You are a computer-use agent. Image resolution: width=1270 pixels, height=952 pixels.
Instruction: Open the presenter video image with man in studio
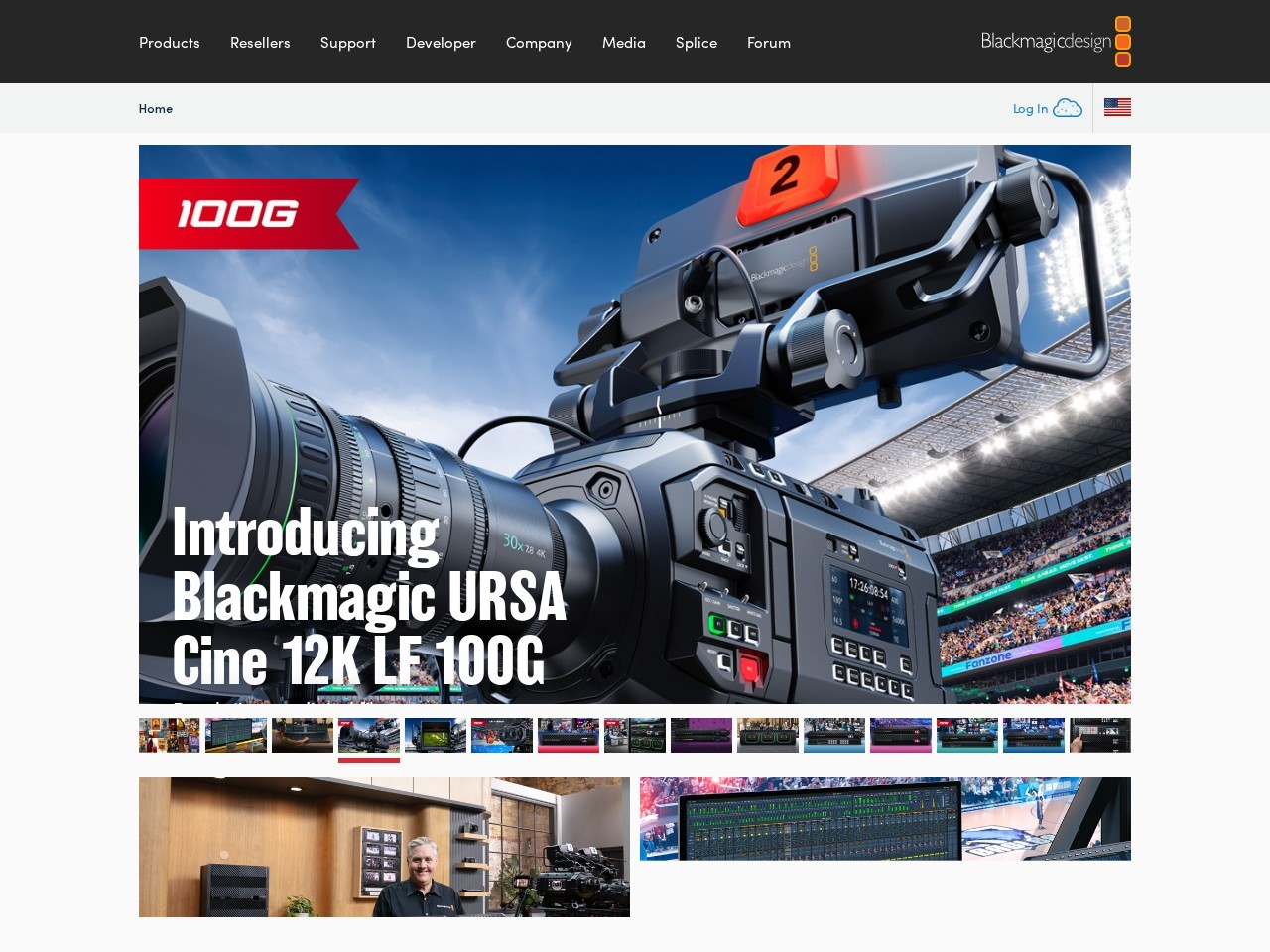(x=384, y=847)
